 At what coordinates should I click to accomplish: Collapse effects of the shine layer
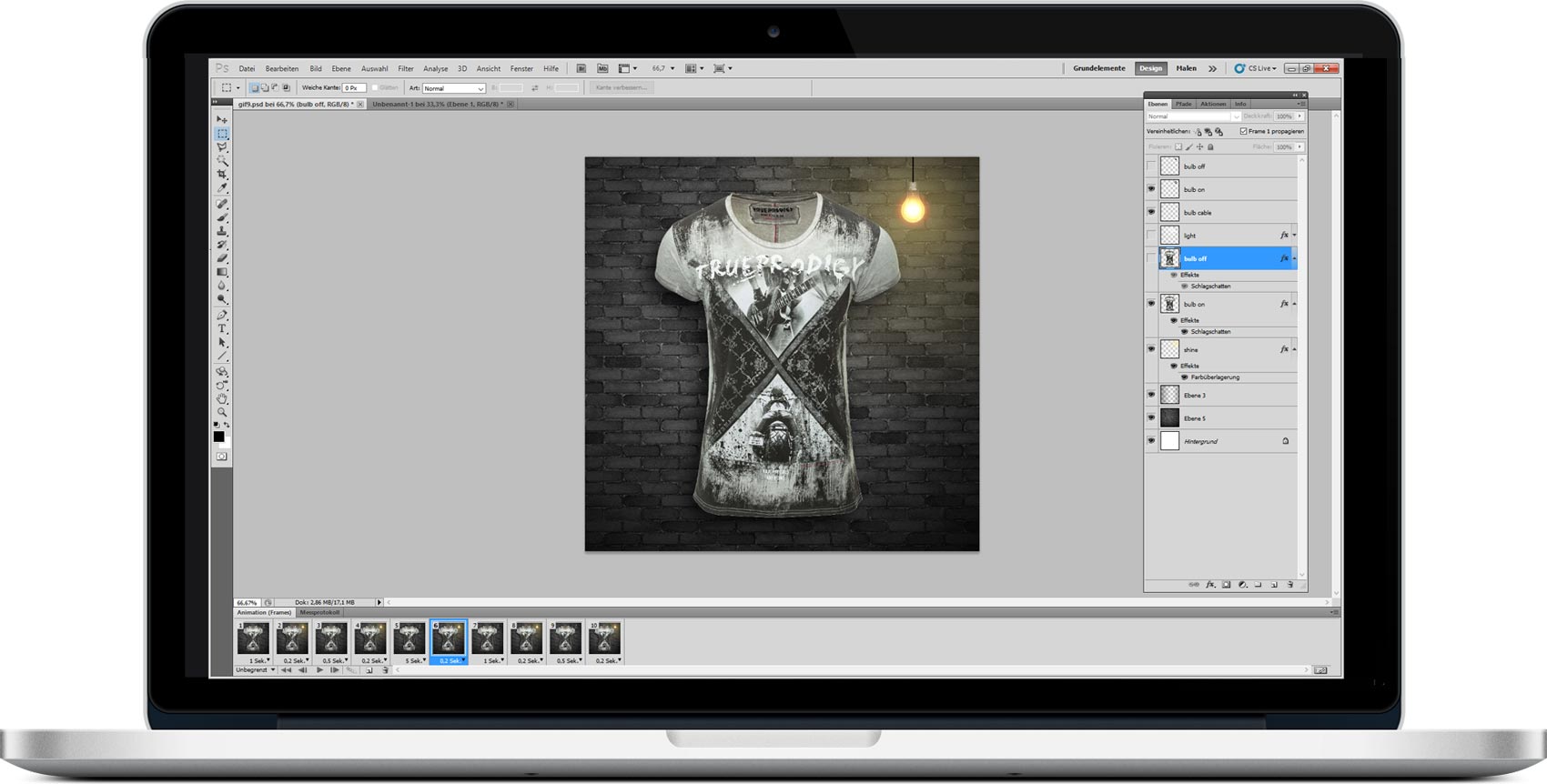[1294, 349]
